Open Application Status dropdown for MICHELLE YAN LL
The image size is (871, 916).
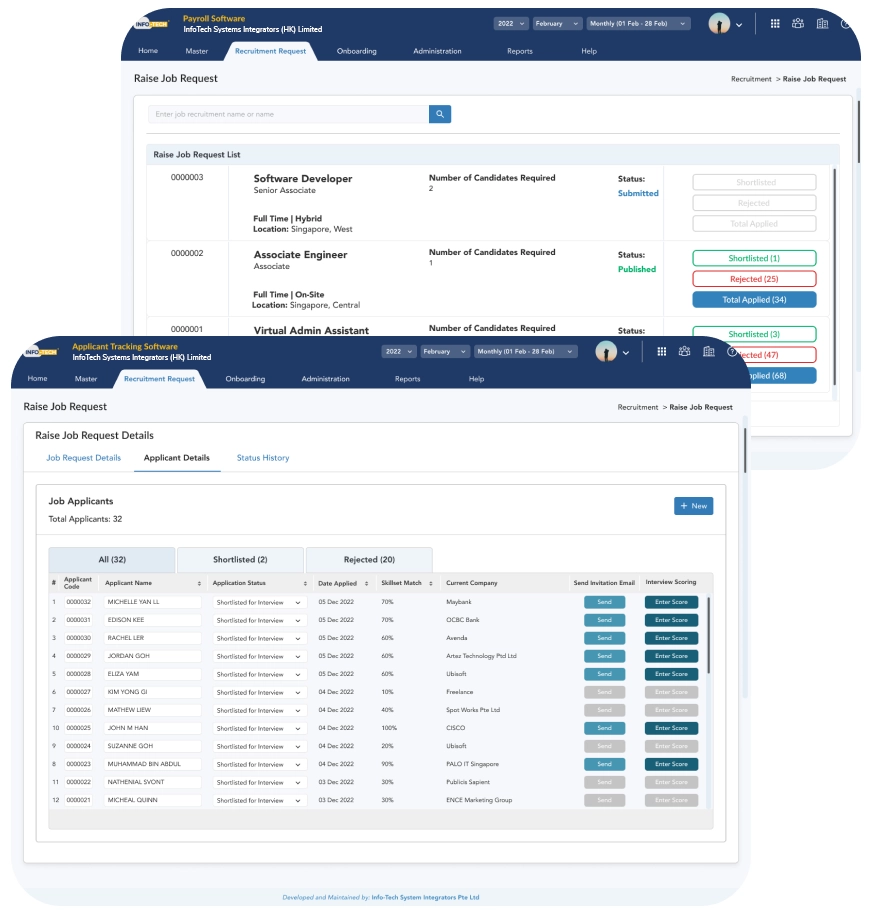pyautogui.click(x=258, y=602)
